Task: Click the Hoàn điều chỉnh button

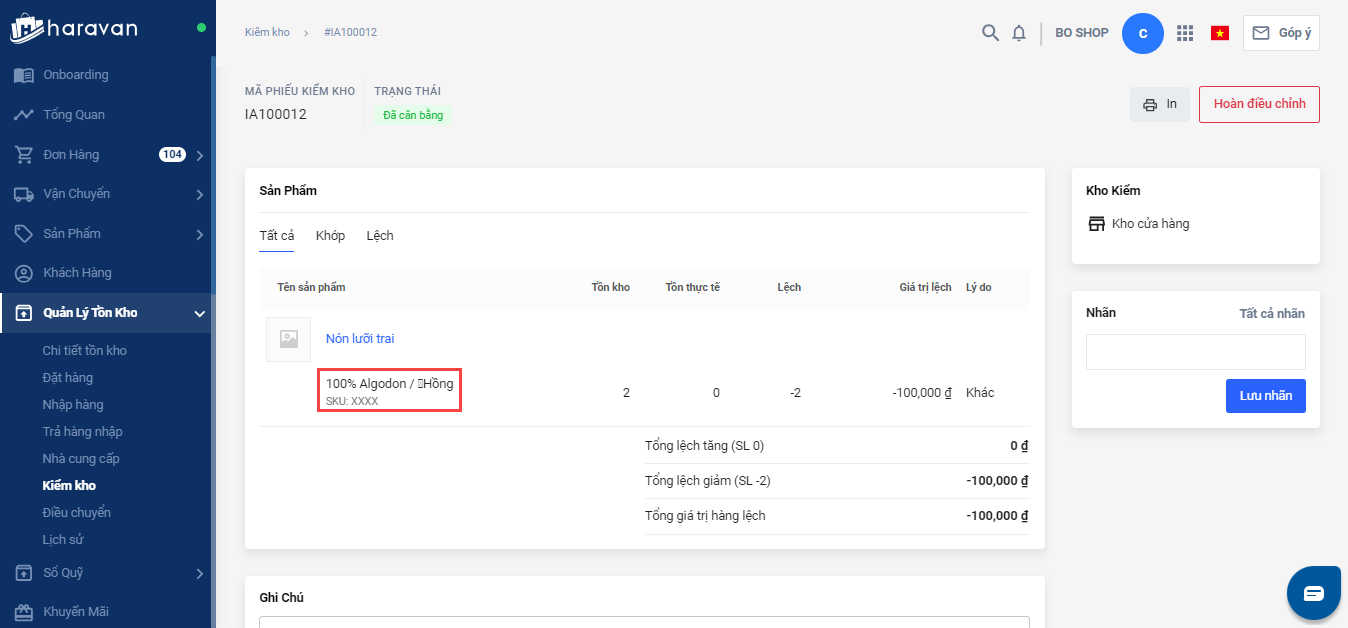Action: (x=1258, y=104)
